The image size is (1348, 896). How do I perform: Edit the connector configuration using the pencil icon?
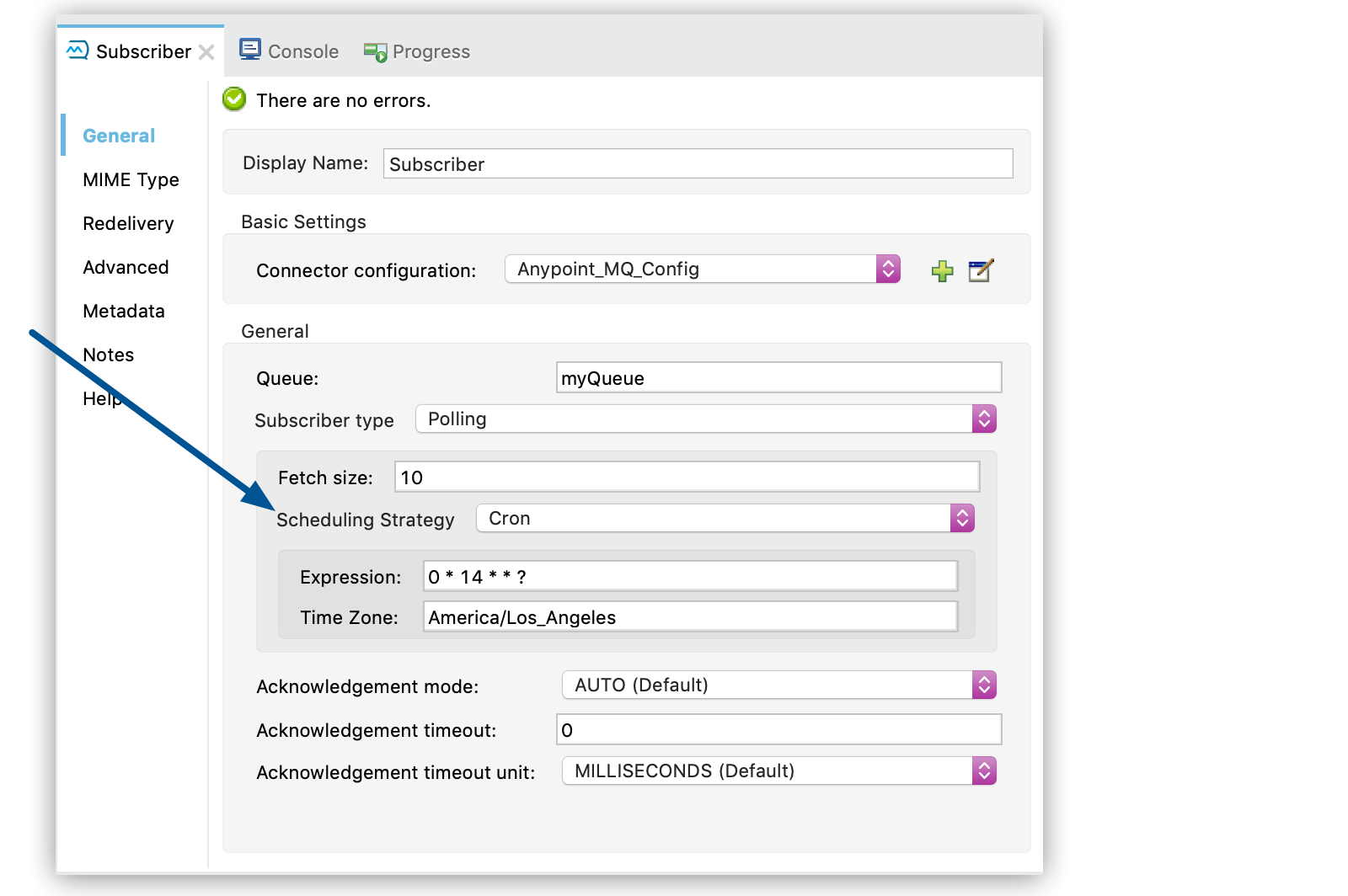pyautogui.click(x=981, y=270)
